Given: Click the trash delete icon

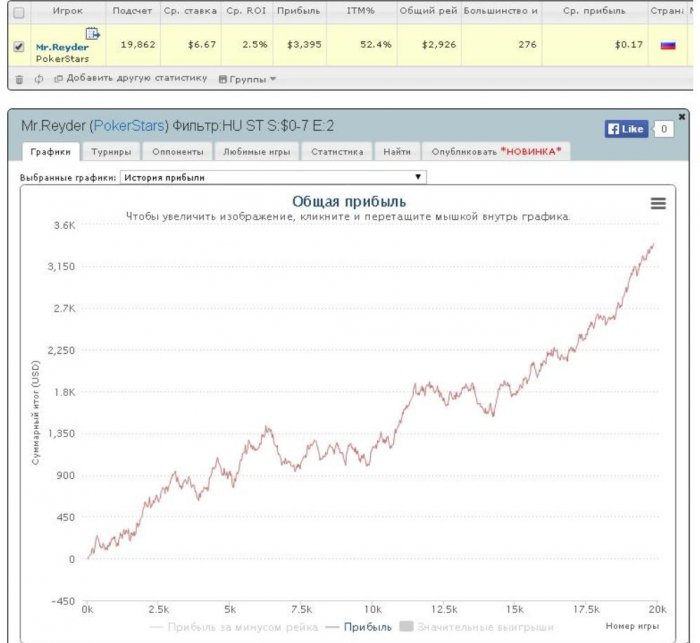Looking at the screenshot, I should [19, 79].
